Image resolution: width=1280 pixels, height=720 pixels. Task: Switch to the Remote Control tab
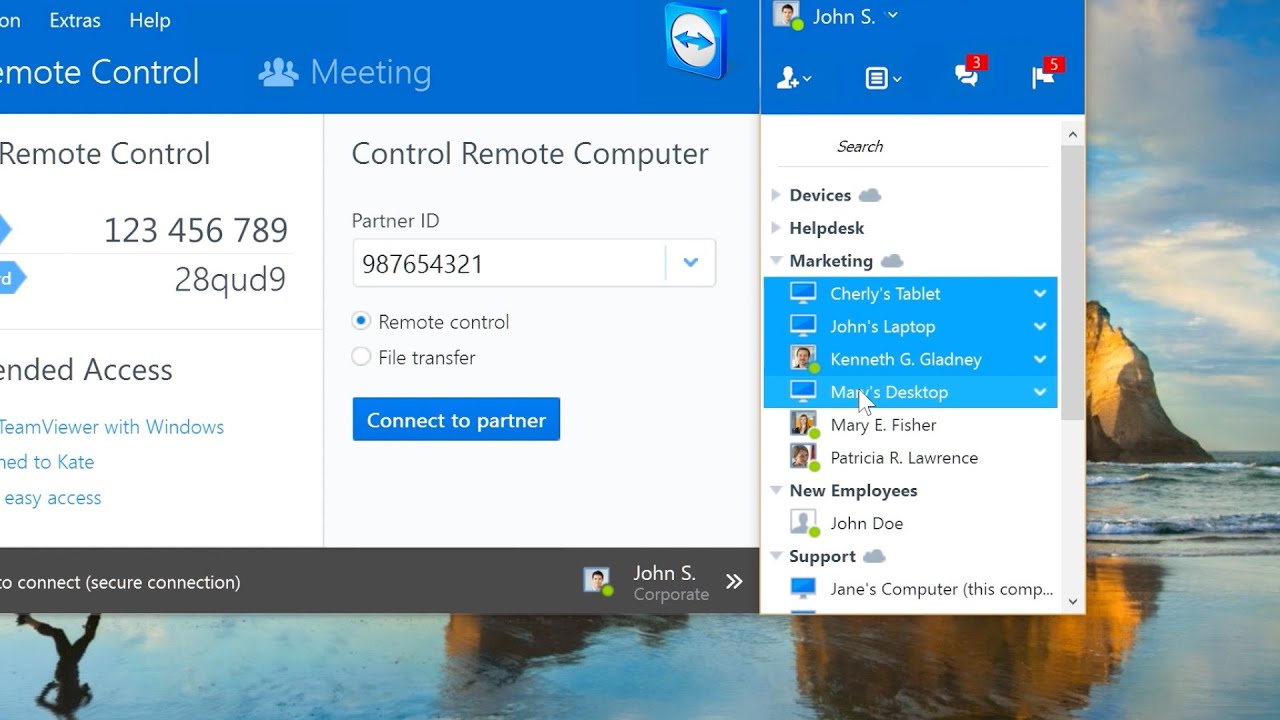pyautogui.click(x=100, y=72)
